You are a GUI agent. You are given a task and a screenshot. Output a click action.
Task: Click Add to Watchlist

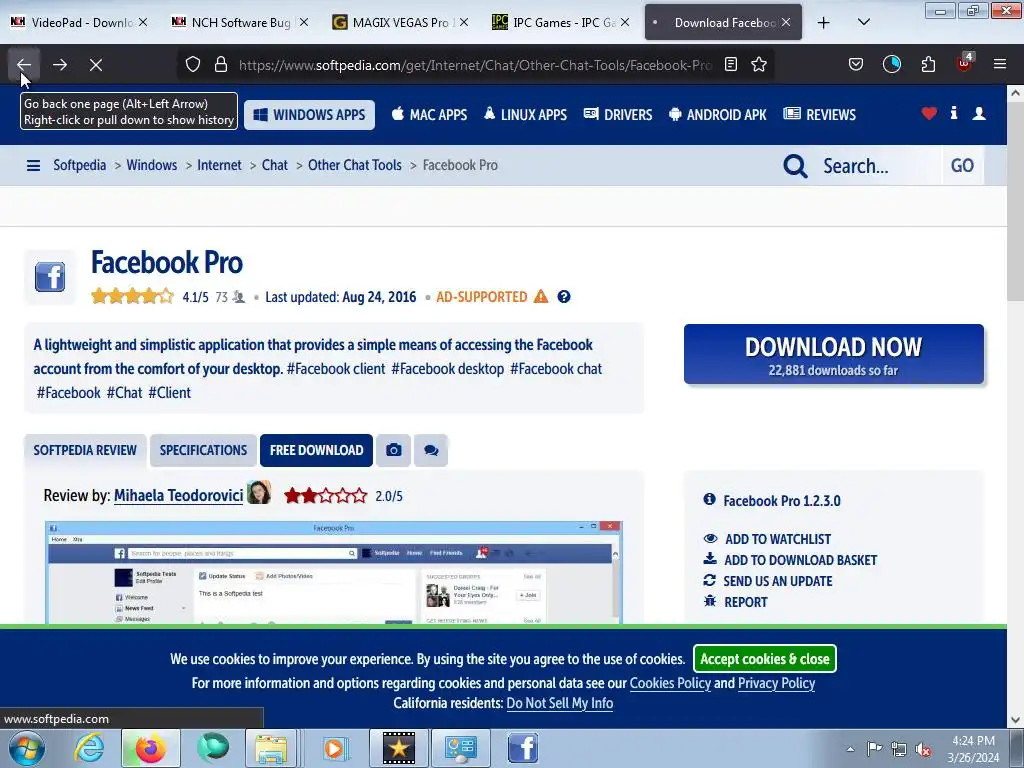click(777, 539)
